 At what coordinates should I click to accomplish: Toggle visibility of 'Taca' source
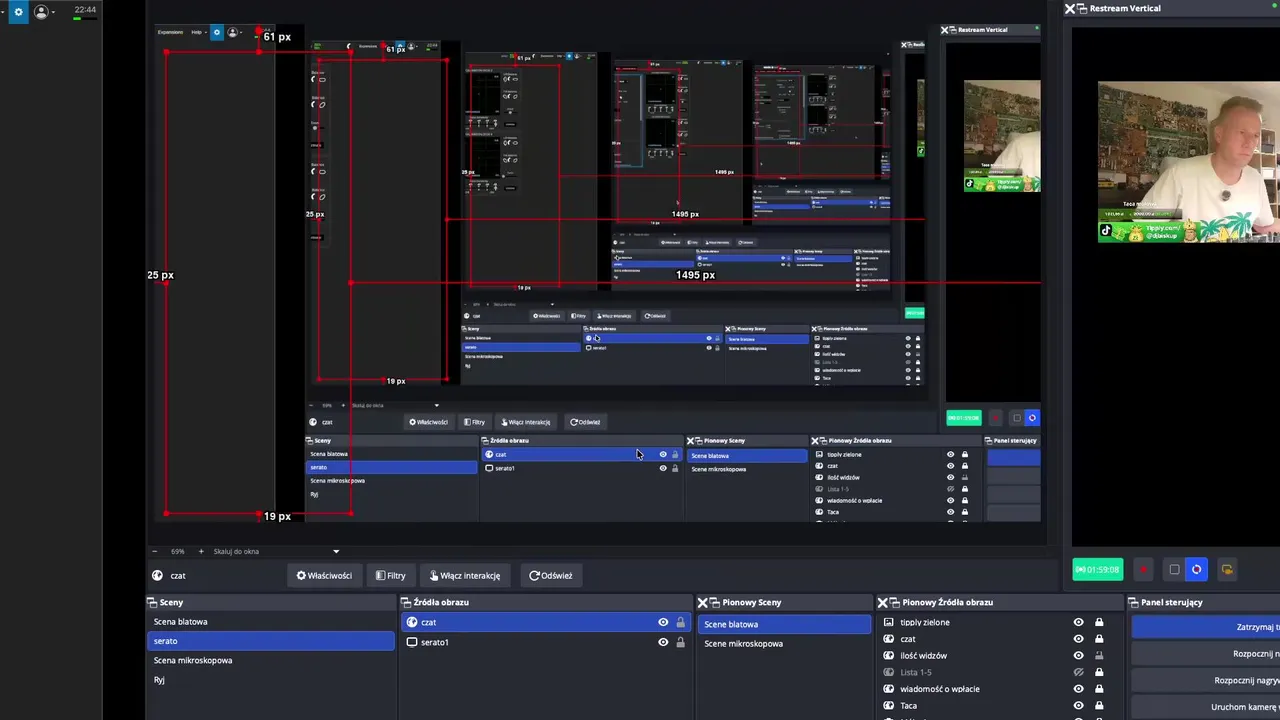pos(1078,705)
